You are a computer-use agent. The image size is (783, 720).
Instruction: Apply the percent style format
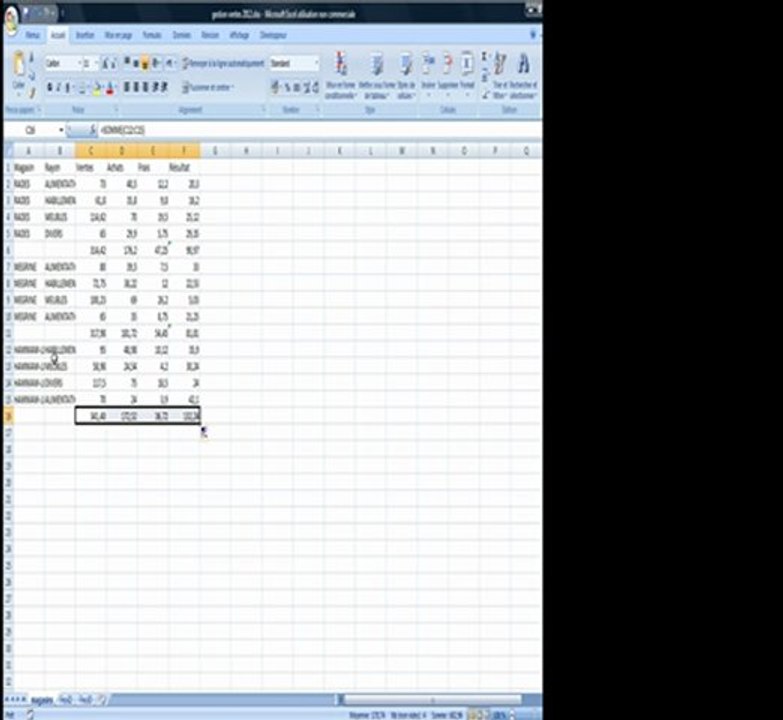coord(288,88)
